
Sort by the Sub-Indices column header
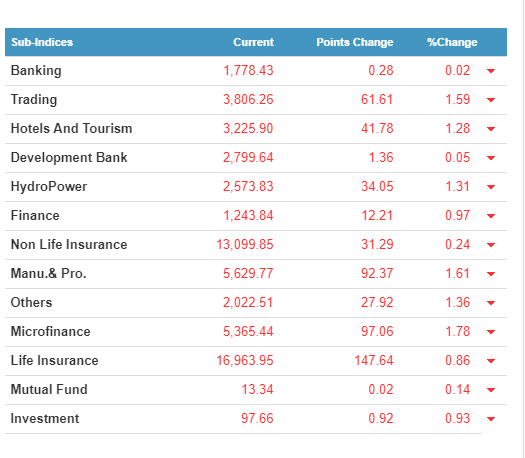(42, 42)
